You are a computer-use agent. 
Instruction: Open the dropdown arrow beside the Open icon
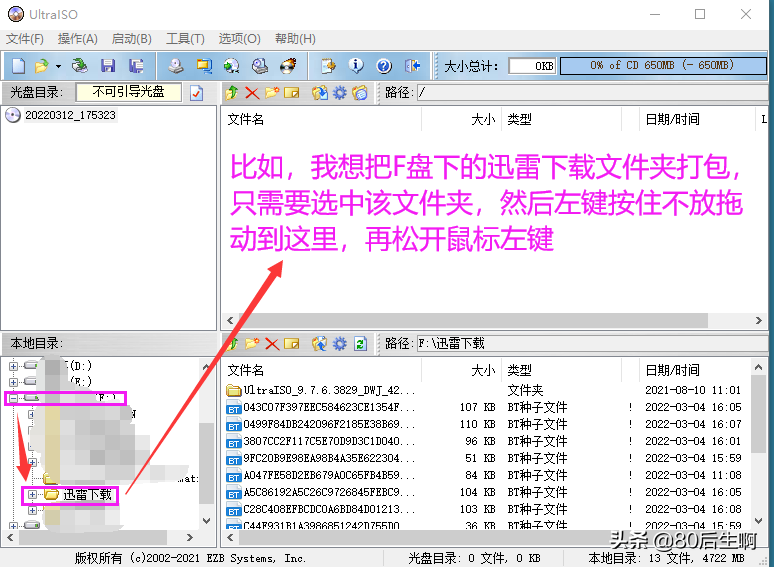pos(58,66)
